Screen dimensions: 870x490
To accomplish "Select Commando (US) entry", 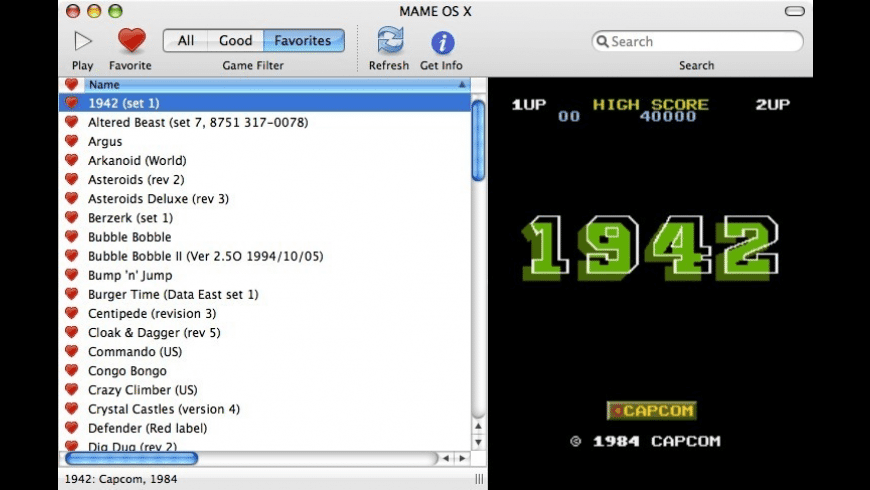I will (x=265, y=352).
